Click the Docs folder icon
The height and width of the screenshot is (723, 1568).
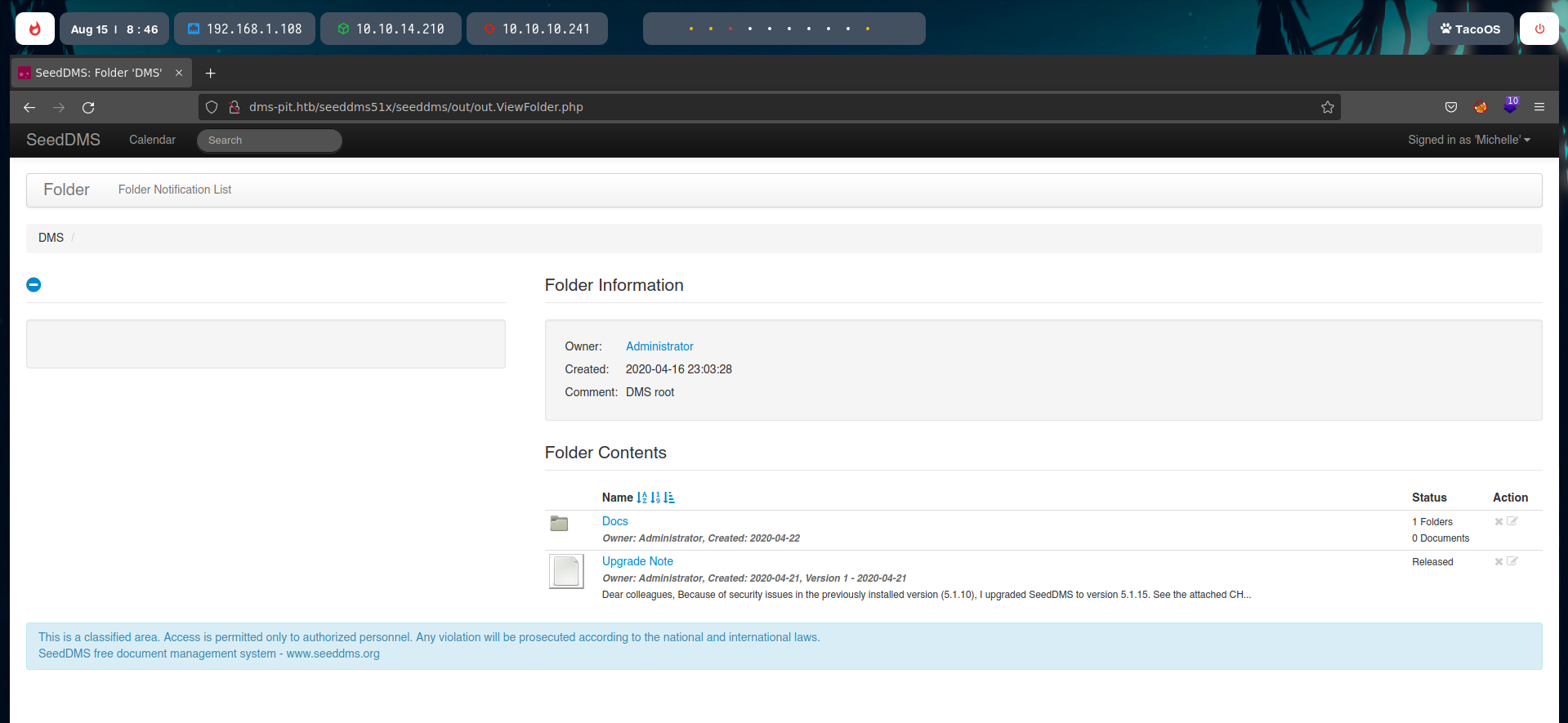pyautogui.click(x=559, y=524)
